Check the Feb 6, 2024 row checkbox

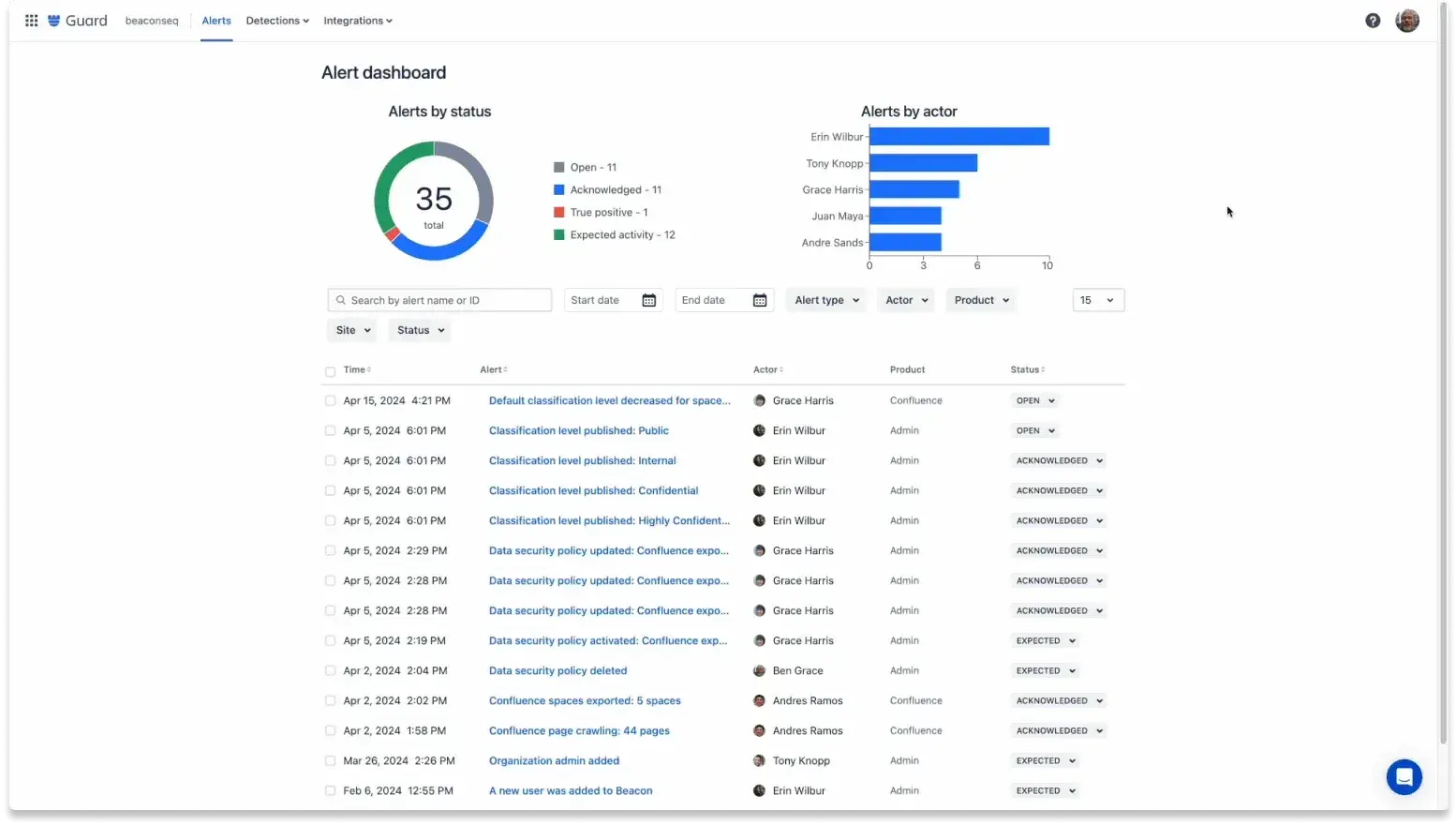point(330,790)
